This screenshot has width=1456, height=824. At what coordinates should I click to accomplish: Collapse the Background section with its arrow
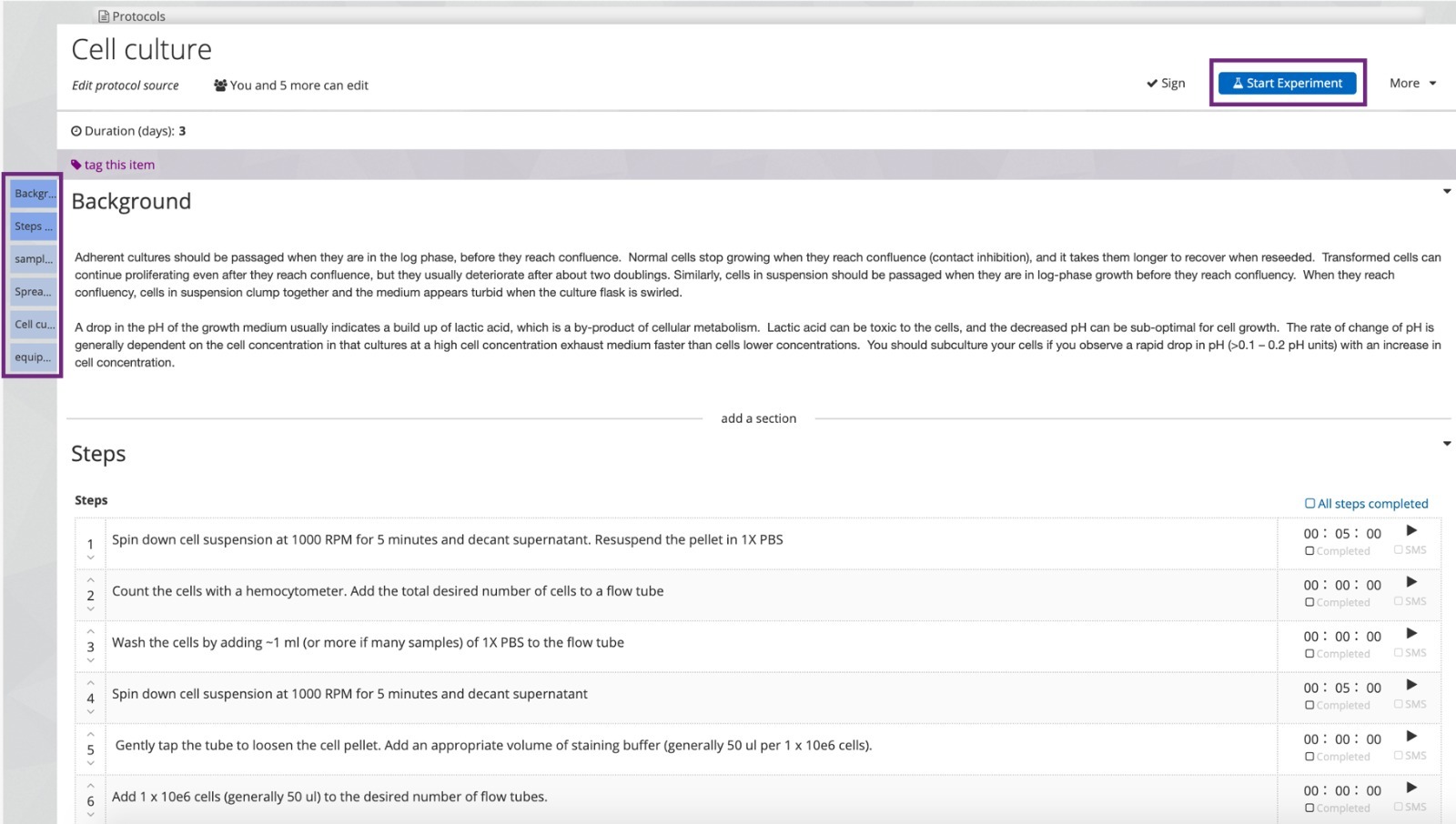[x=1446, y=192]
